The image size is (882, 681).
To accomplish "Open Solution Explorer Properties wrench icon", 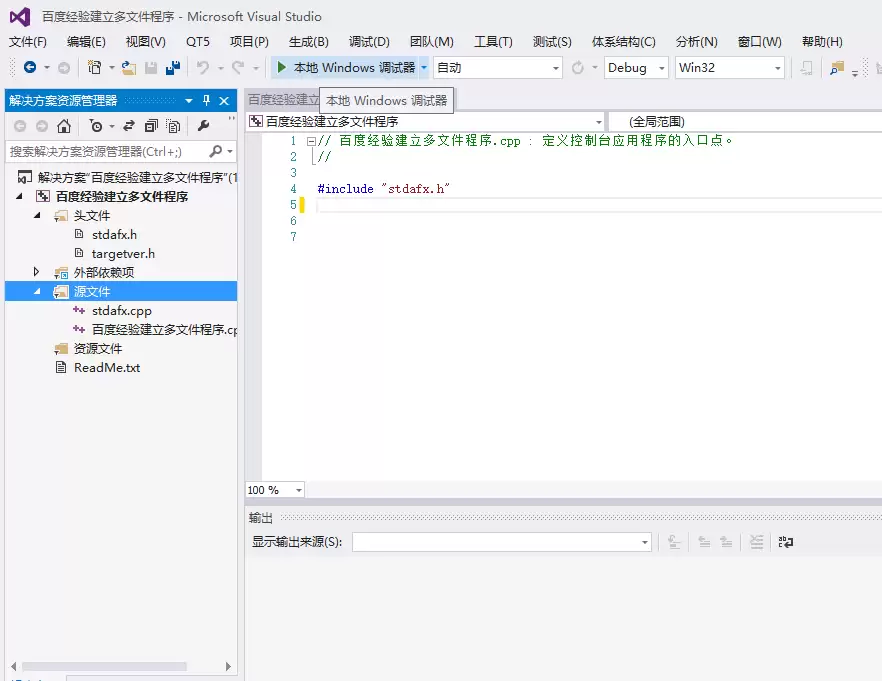I will pyautogui.click(x=203, y=125).
